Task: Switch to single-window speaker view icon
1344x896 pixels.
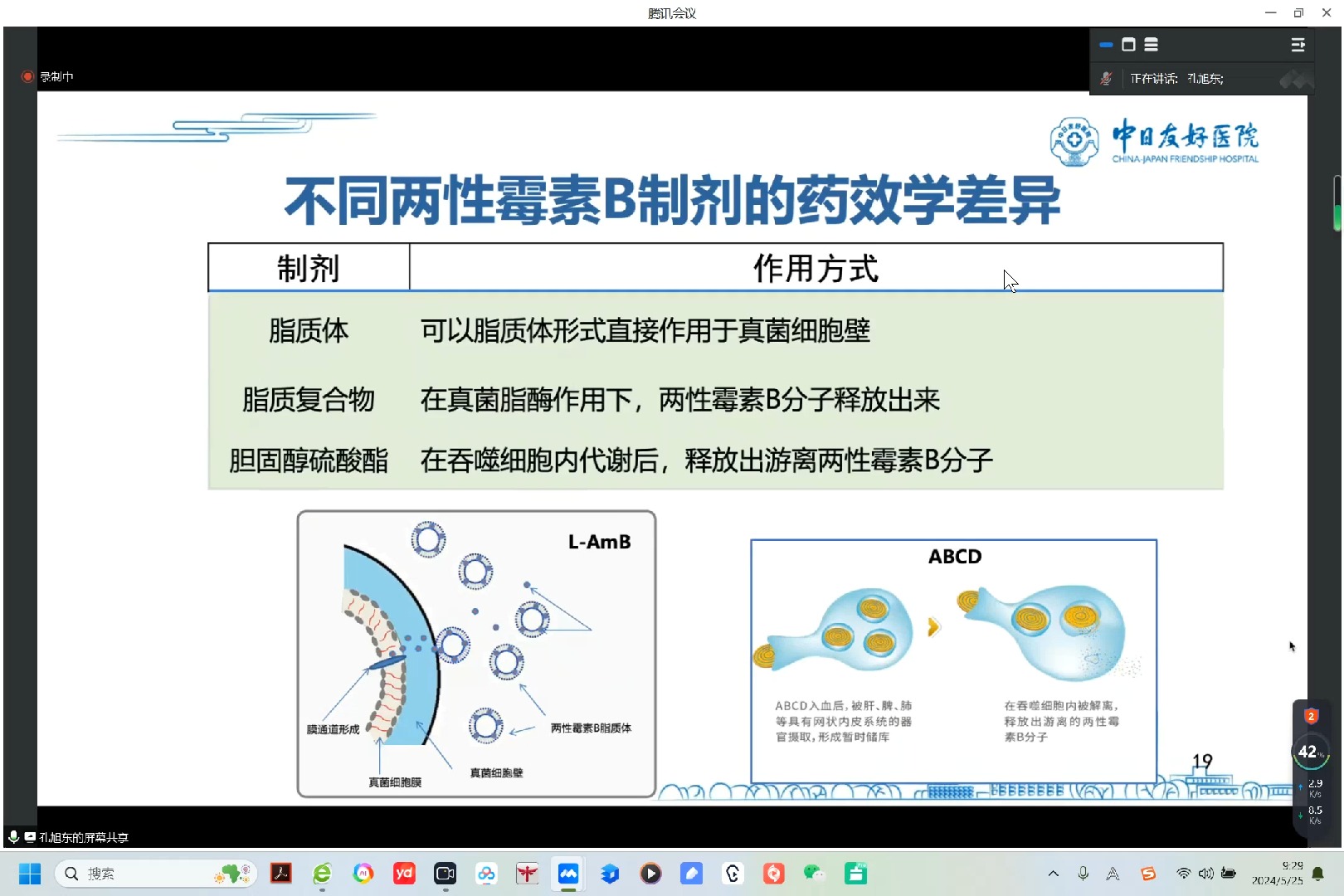Action: click(1128, 45)
